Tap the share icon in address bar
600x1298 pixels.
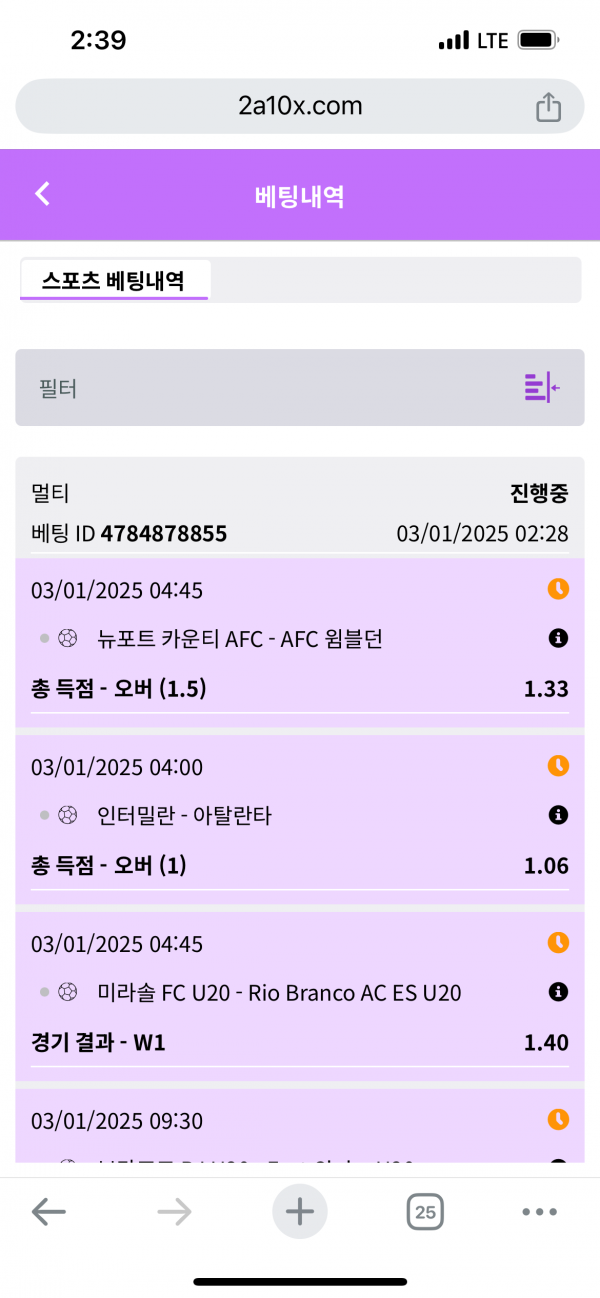pyautogui.click(x=548, y=107)
